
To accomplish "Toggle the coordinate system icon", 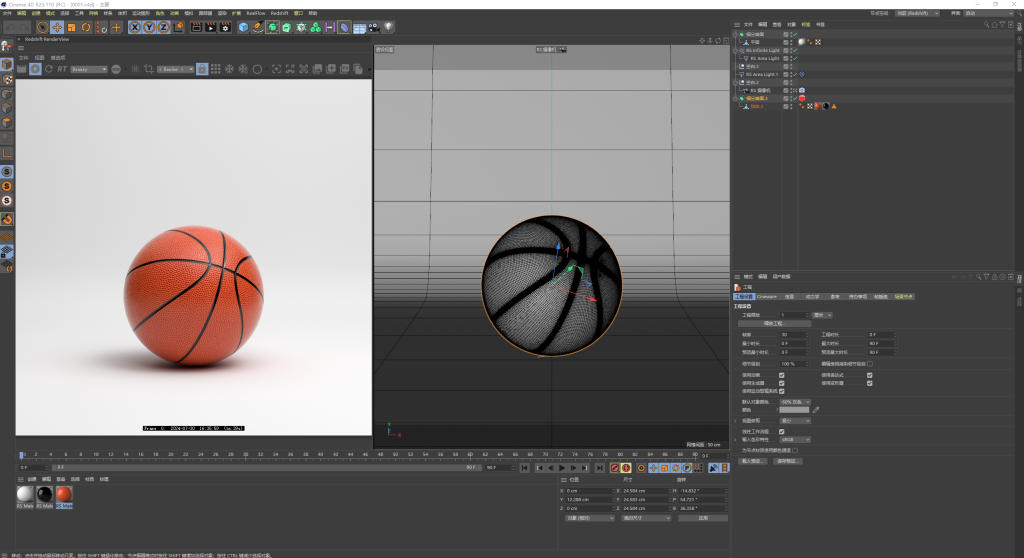I will [x=178, y=27].
